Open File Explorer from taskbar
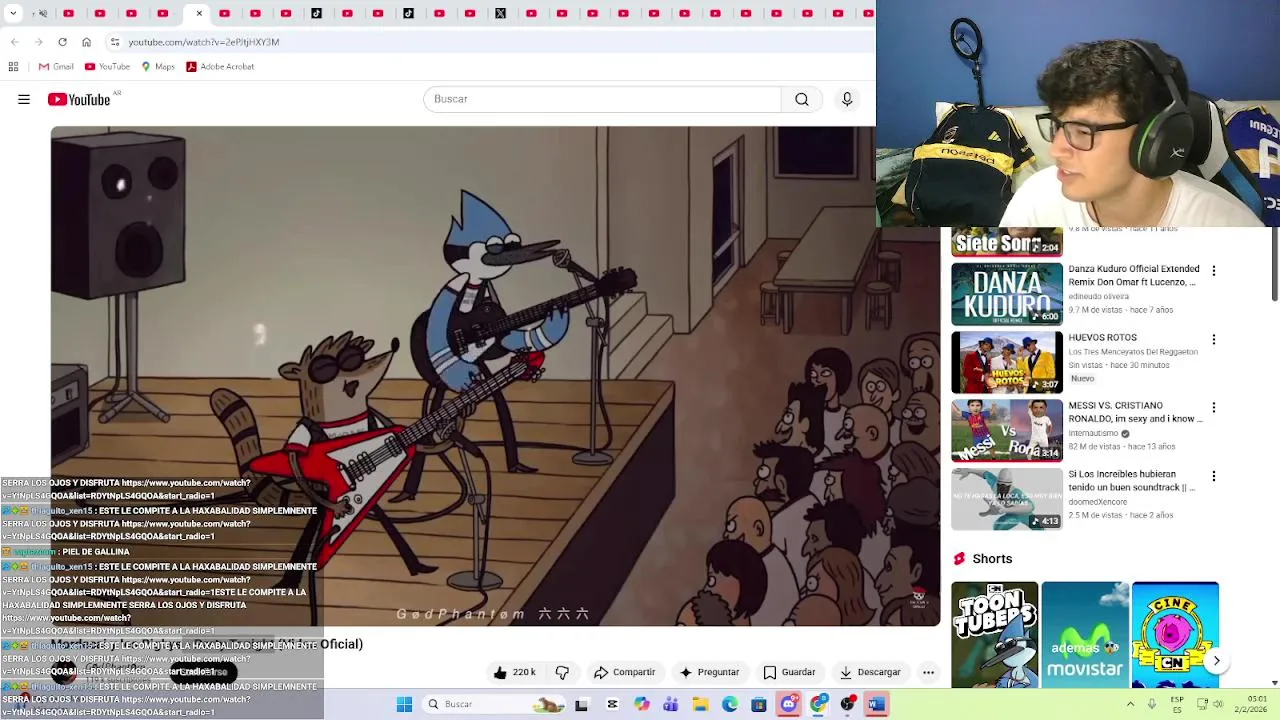 (700, 704)
